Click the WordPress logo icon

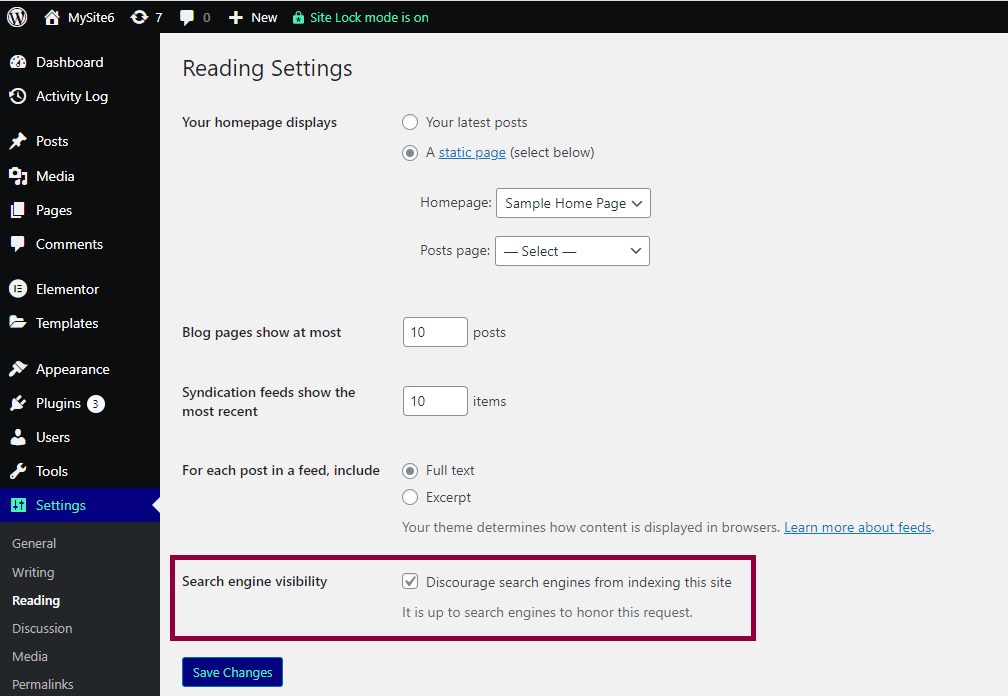[x=17, y=17]
